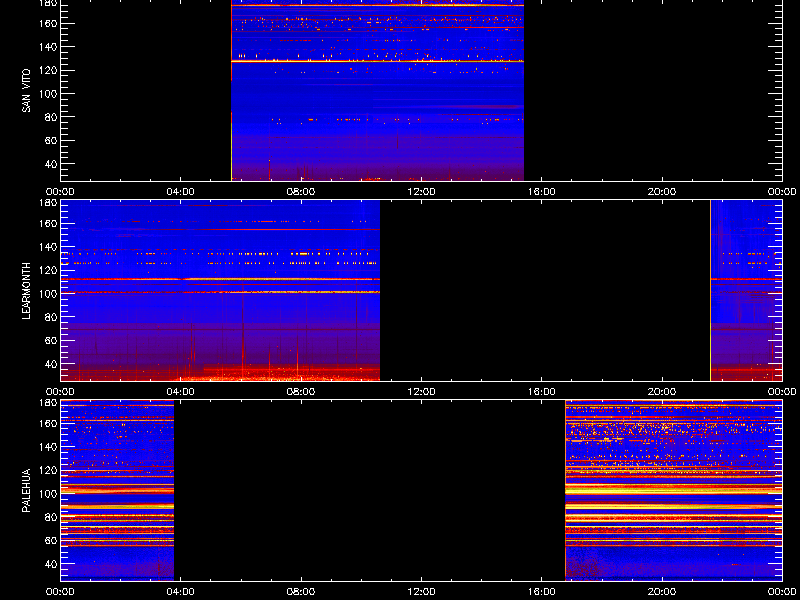Select frequency label 180 on Learmonth axis

[x=49, y=203]
